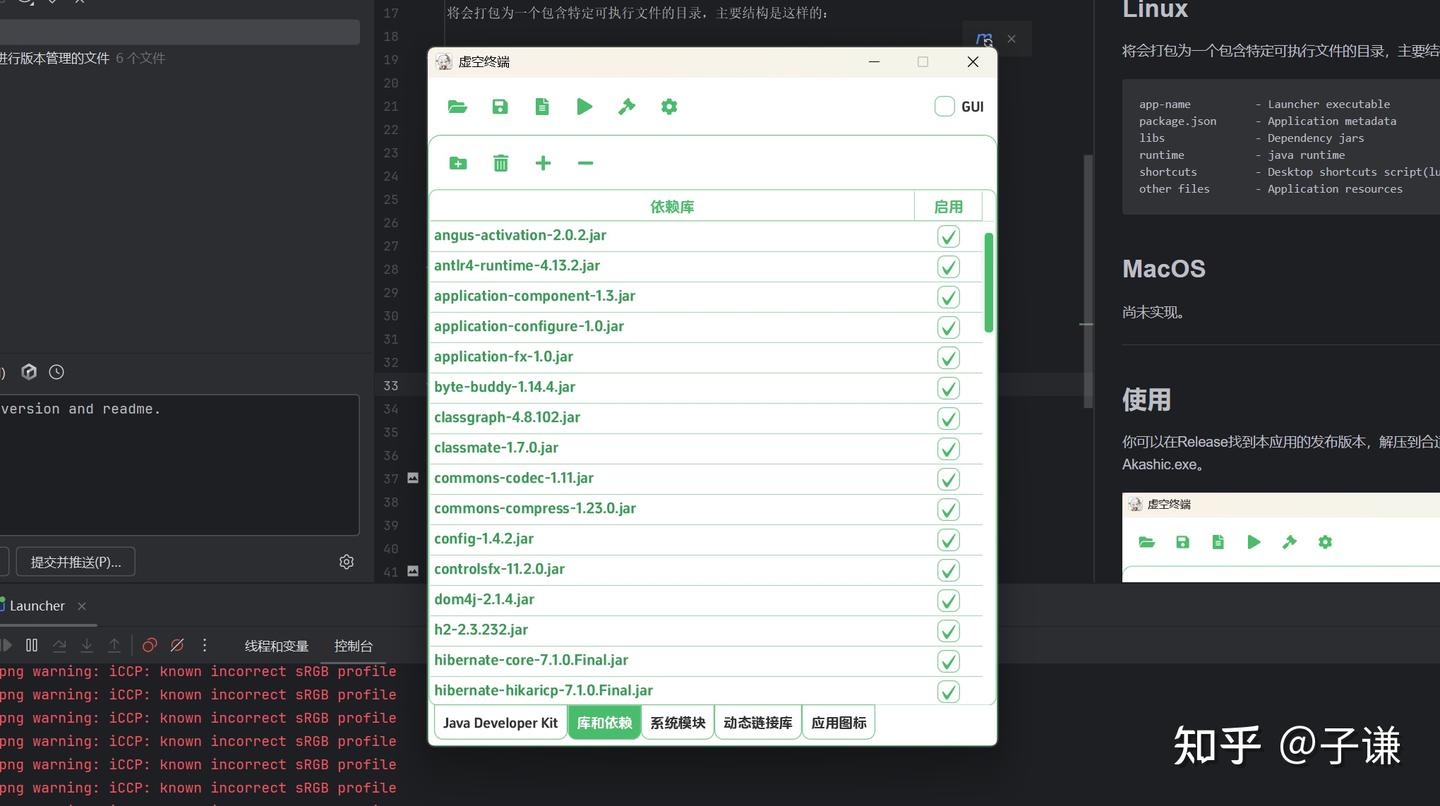This screenshot has height=806, width=1440.
Task: Open settings gear in 虚空终端 toolbar
Action: (x=669, y=107)
